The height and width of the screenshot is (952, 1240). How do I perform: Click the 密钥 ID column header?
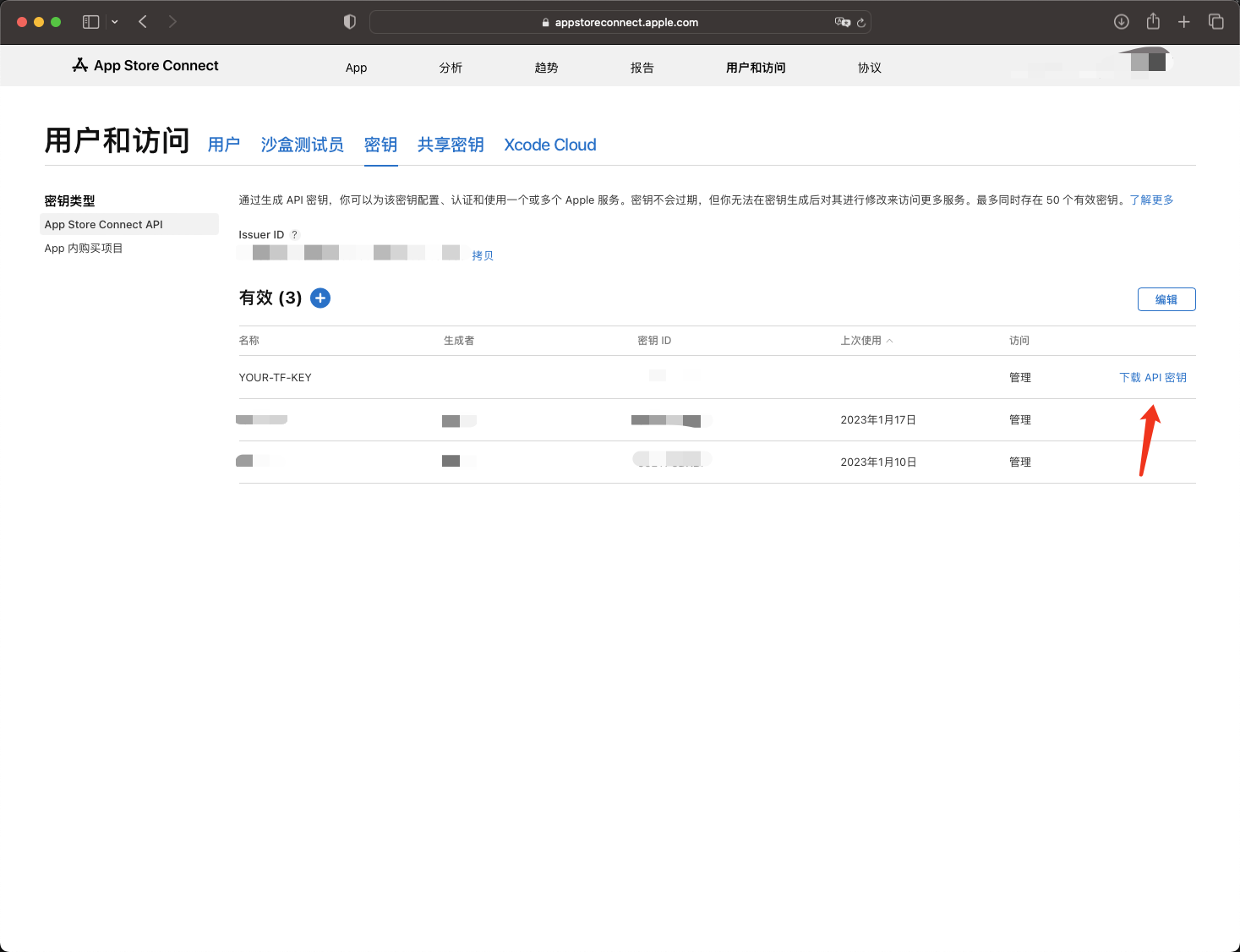[654, 340]
